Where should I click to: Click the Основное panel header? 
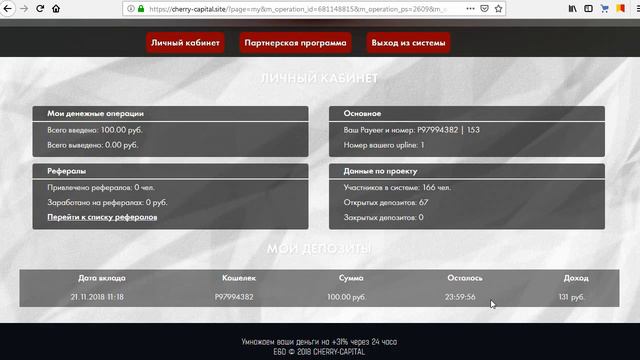[467, 113]
